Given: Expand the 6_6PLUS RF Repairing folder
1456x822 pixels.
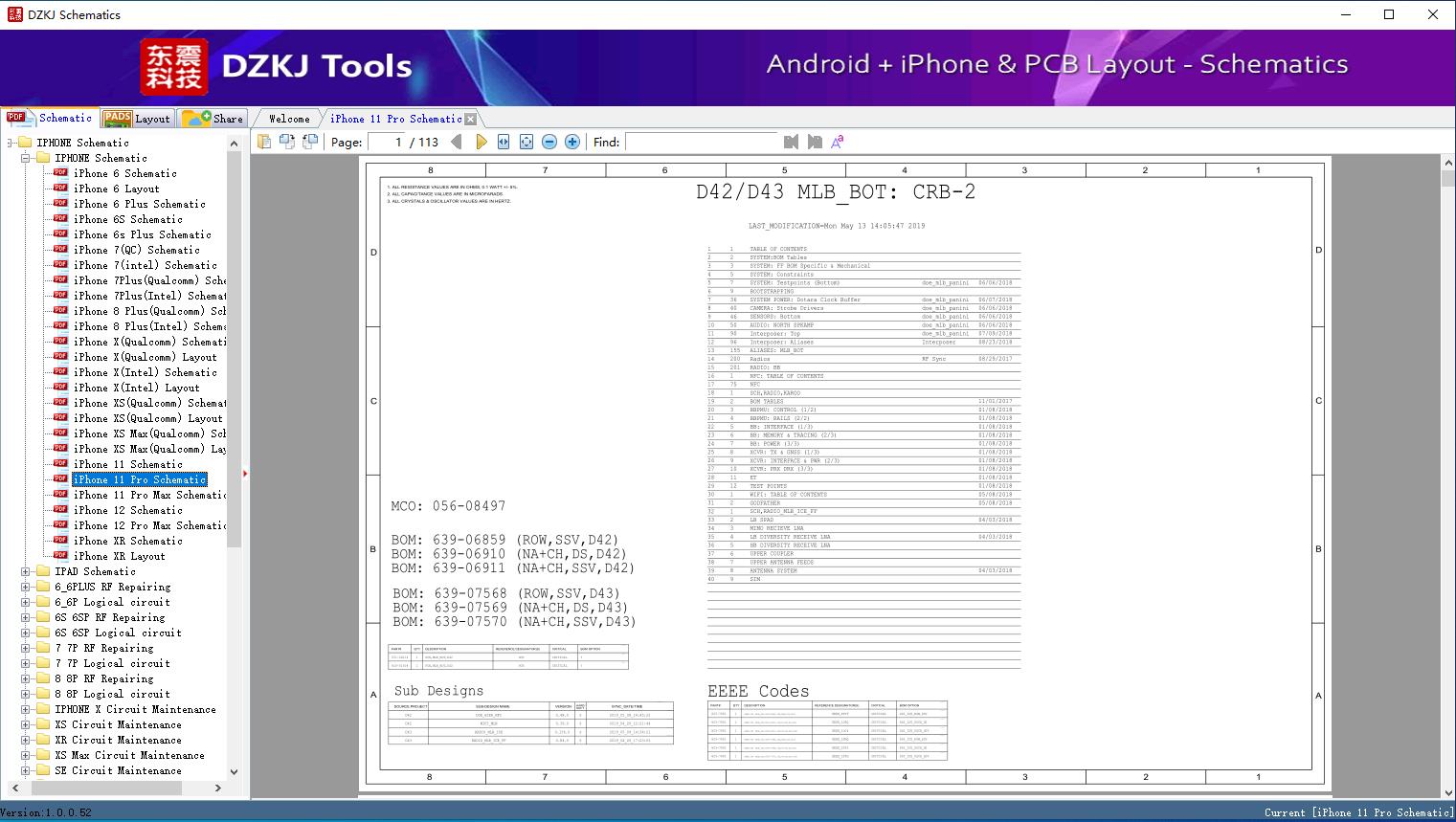Looking at the screenshot, I should coord(26,587).
